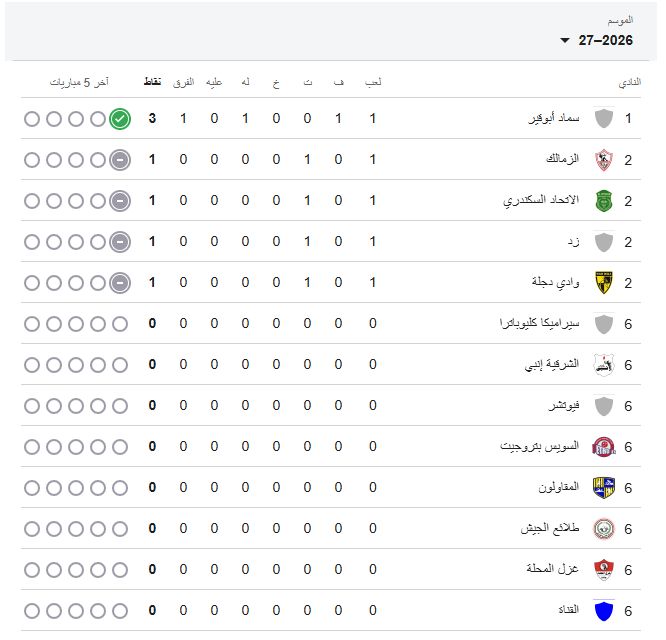Click the blue shield El Qanah icon
666x640 pixels.
pos(604,611)
